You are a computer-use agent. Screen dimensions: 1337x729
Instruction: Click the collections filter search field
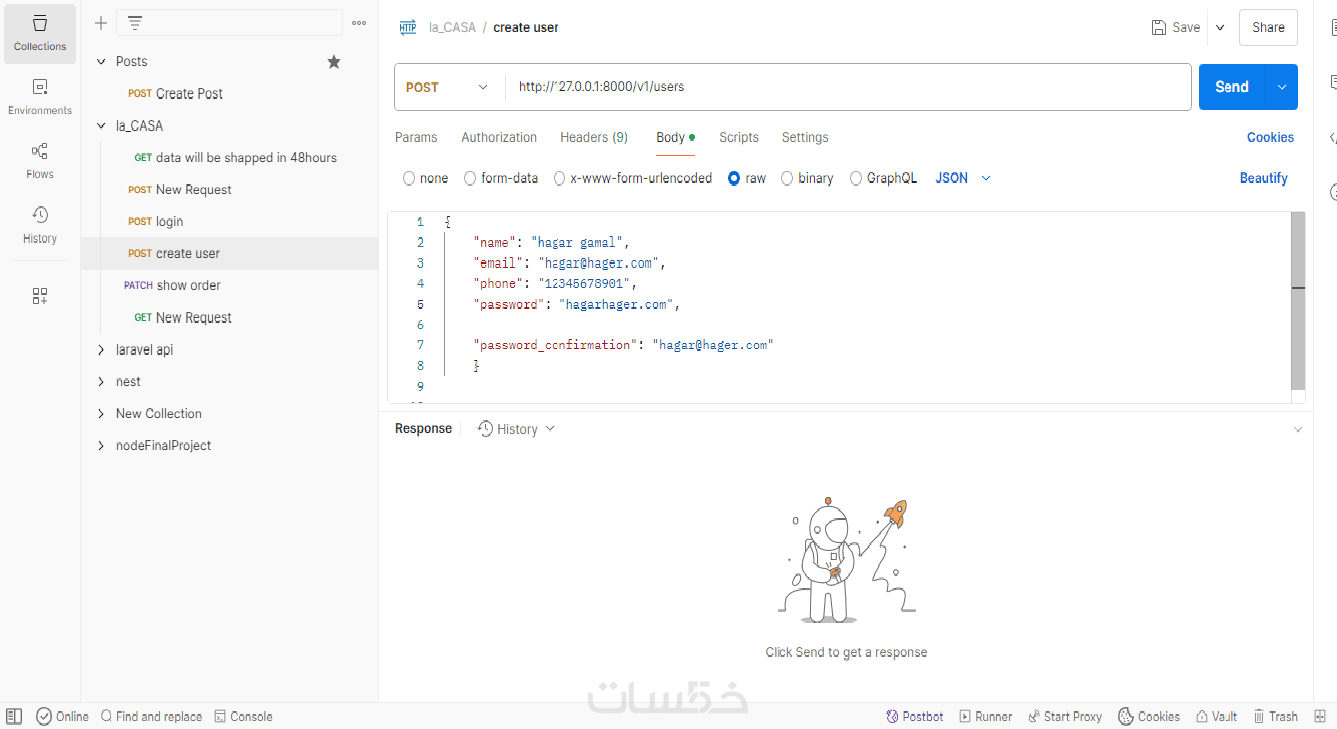tap(230, 23)
